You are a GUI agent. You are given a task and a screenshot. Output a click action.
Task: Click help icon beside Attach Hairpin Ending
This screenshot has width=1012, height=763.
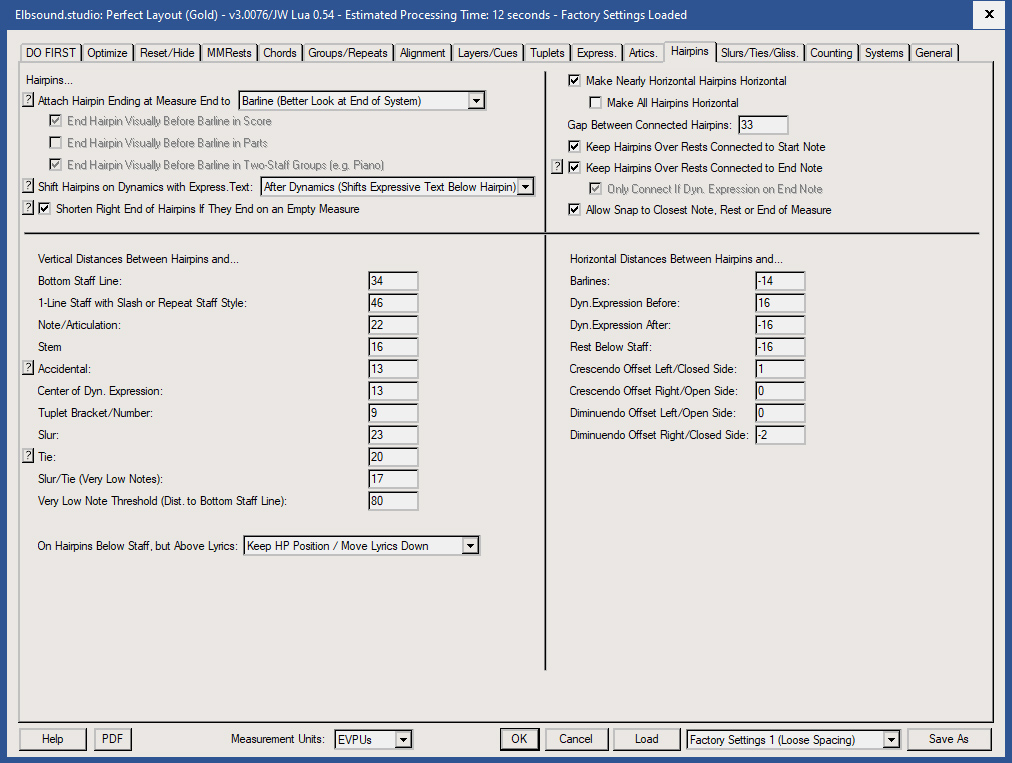point(28,100)
